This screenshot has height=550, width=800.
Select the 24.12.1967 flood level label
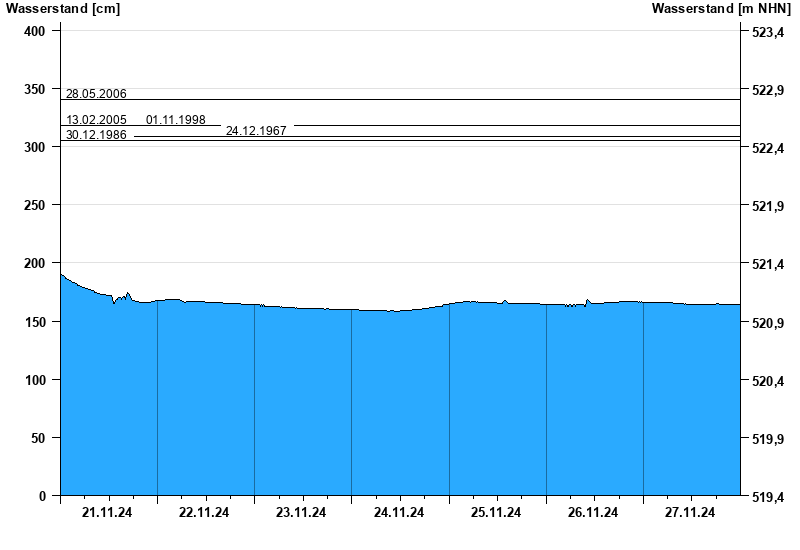coord(256,131)
